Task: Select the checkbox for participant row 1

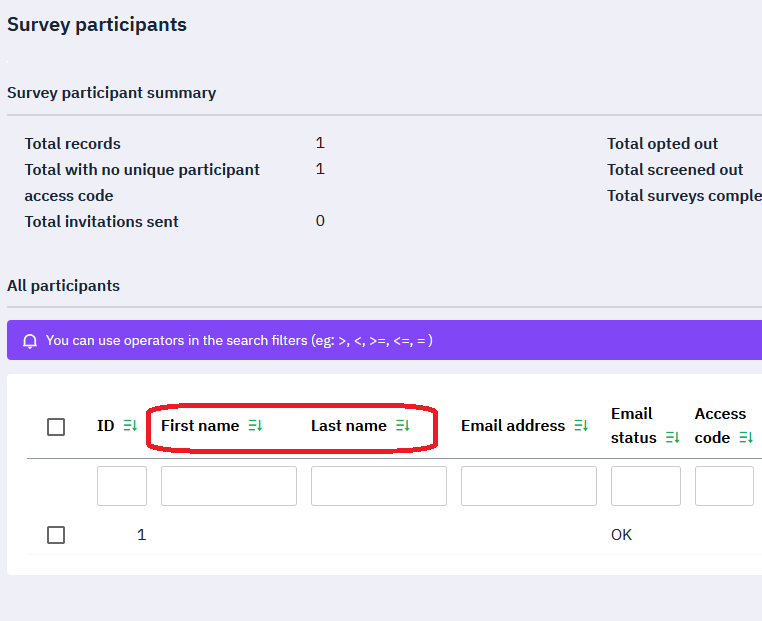Action: pyautogui.click(x=56, y=535)
